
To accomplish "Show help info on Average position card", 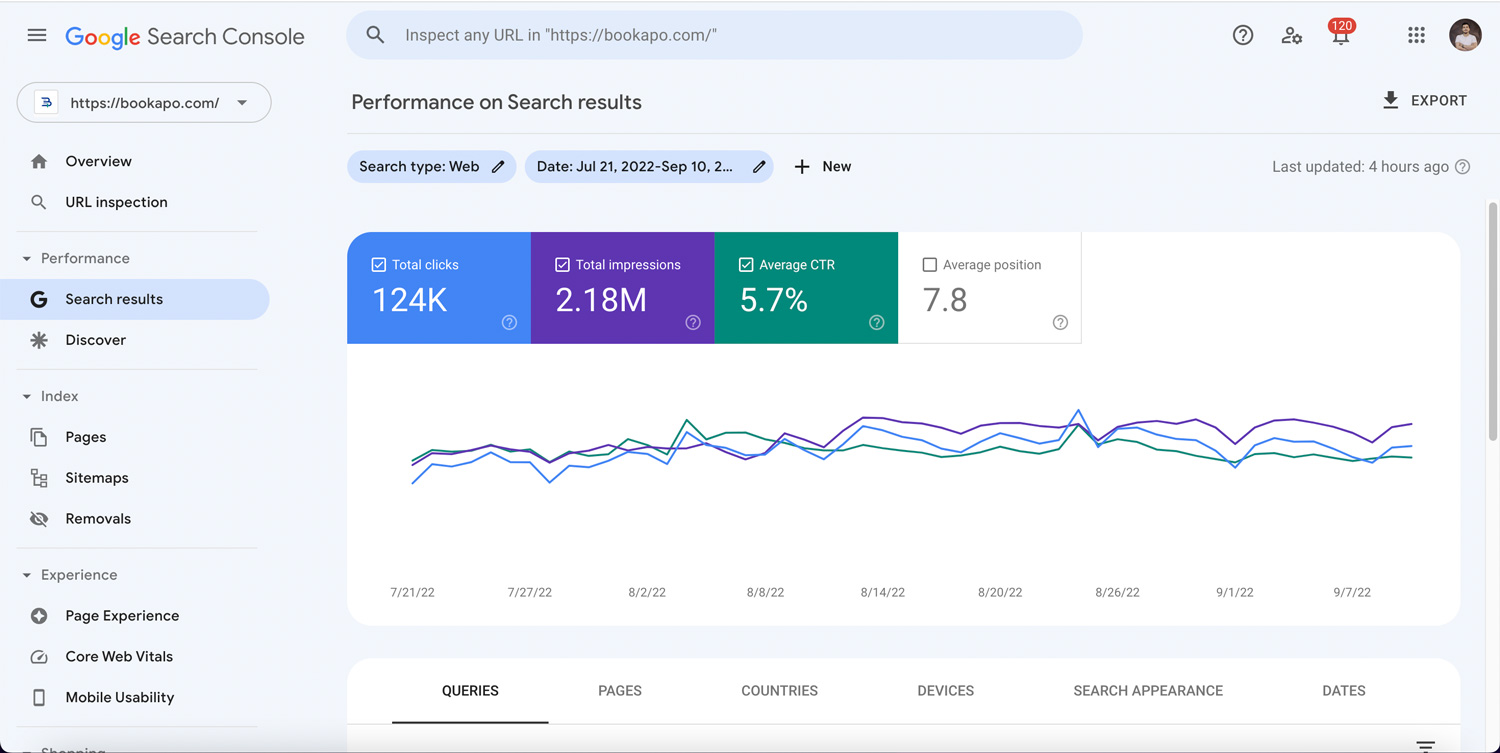I will coord(1060,322).
